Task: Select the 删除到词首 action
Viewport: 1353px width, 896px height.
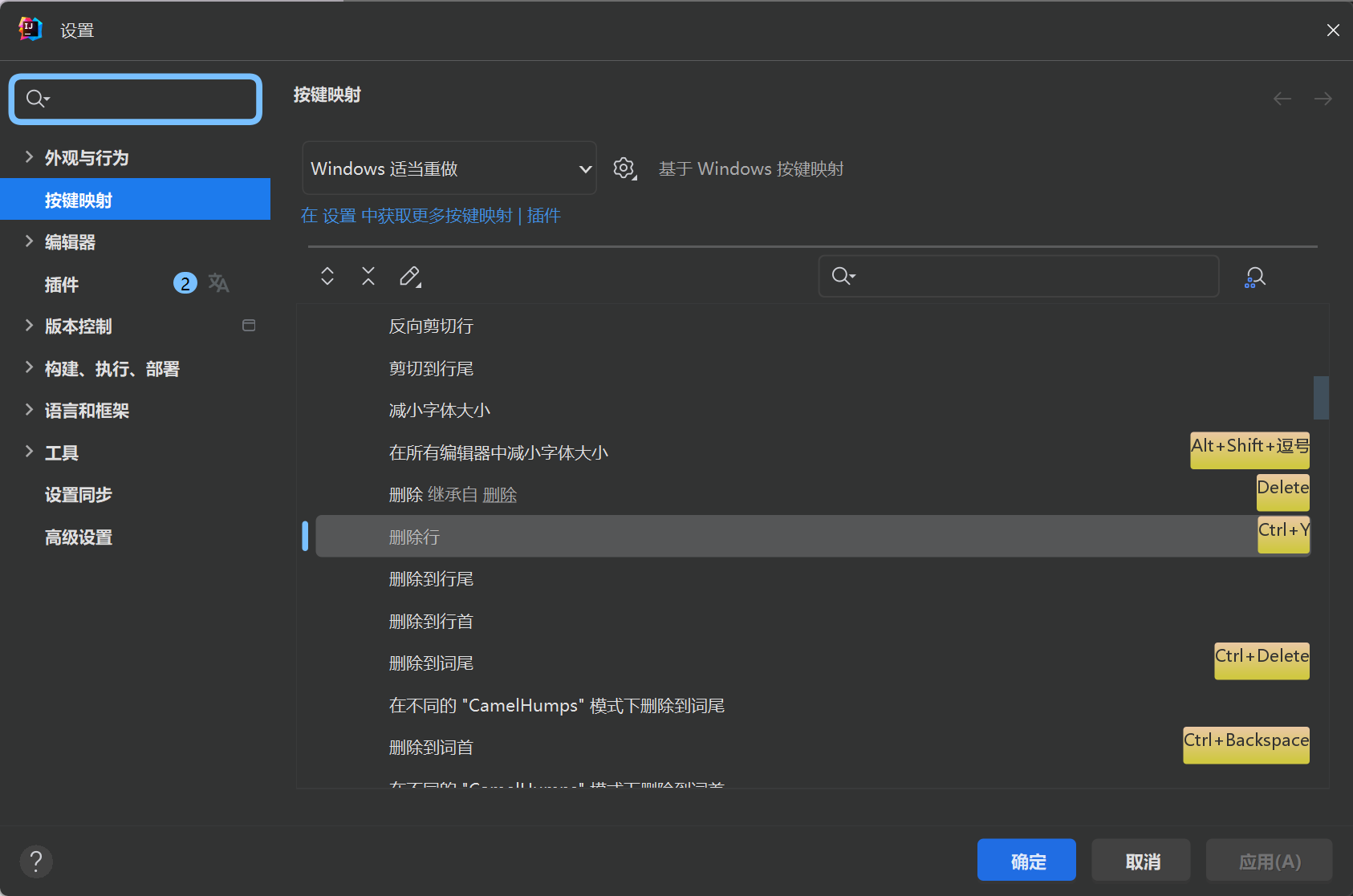Action: click(431, 748)
